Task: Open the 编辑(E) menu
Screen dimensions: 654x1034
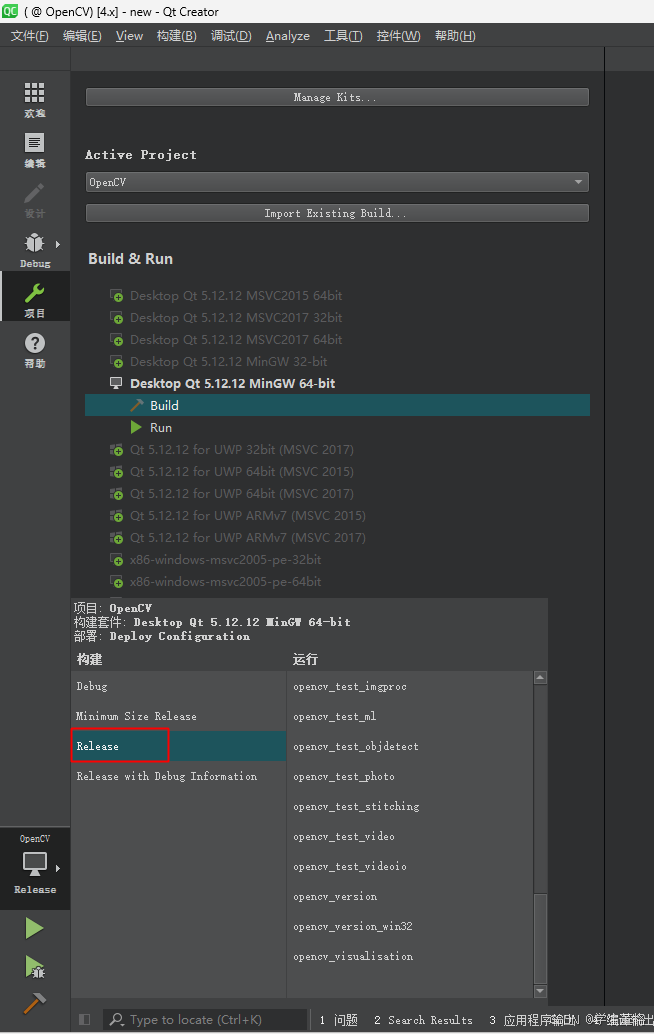Action: [82, 36]
